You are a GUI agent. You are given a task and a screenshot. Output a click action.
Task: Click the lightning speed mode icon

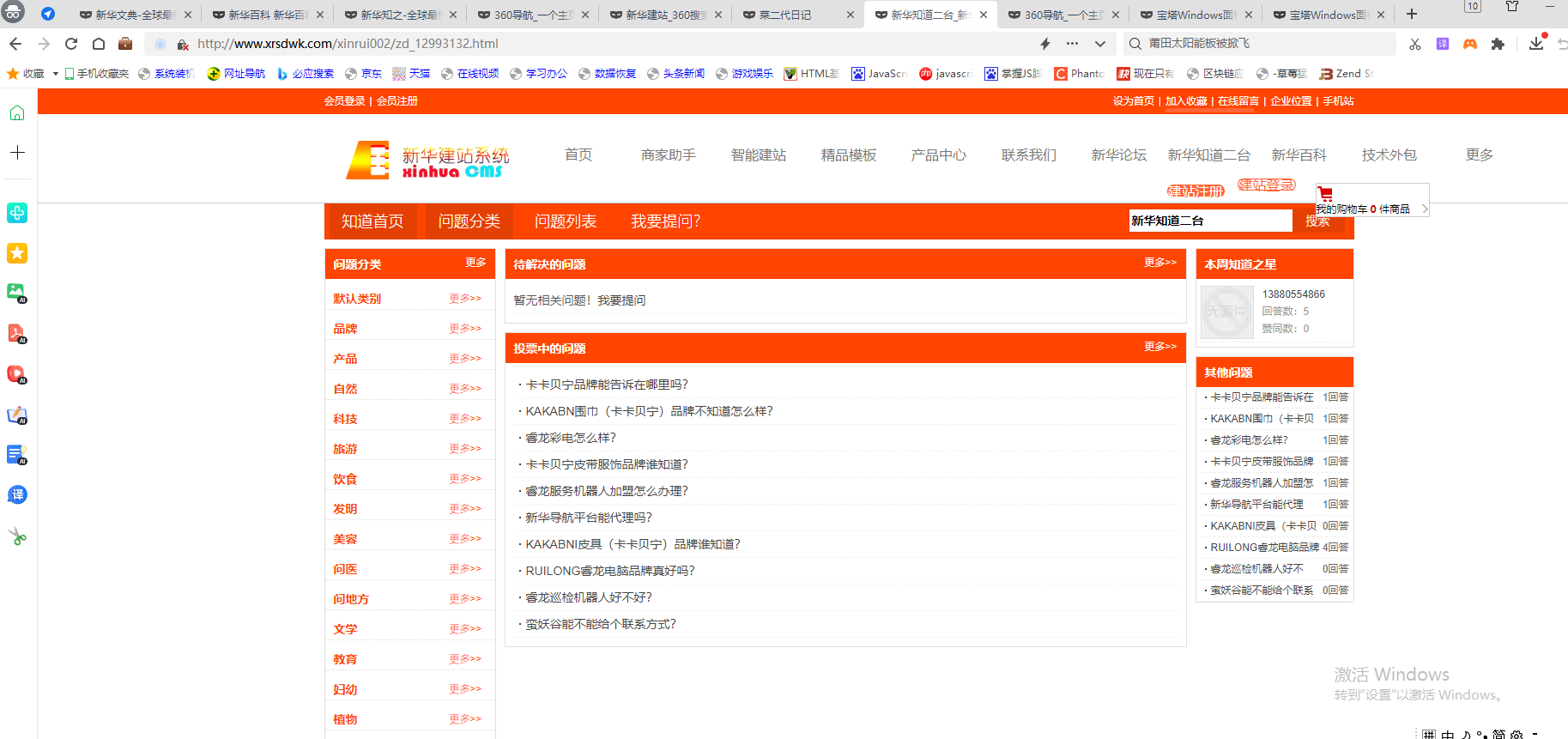point(1044,44)
